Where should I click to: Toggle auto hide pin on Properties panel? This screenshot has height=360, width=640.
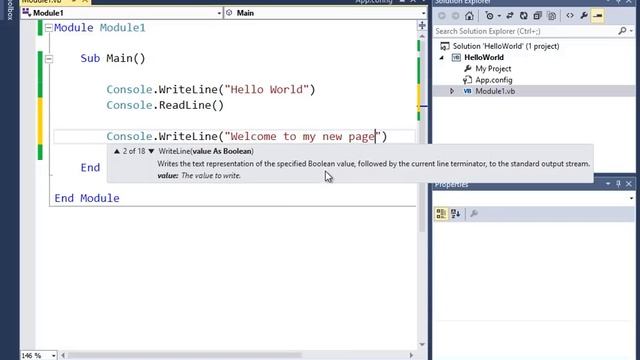coord(618,184)
